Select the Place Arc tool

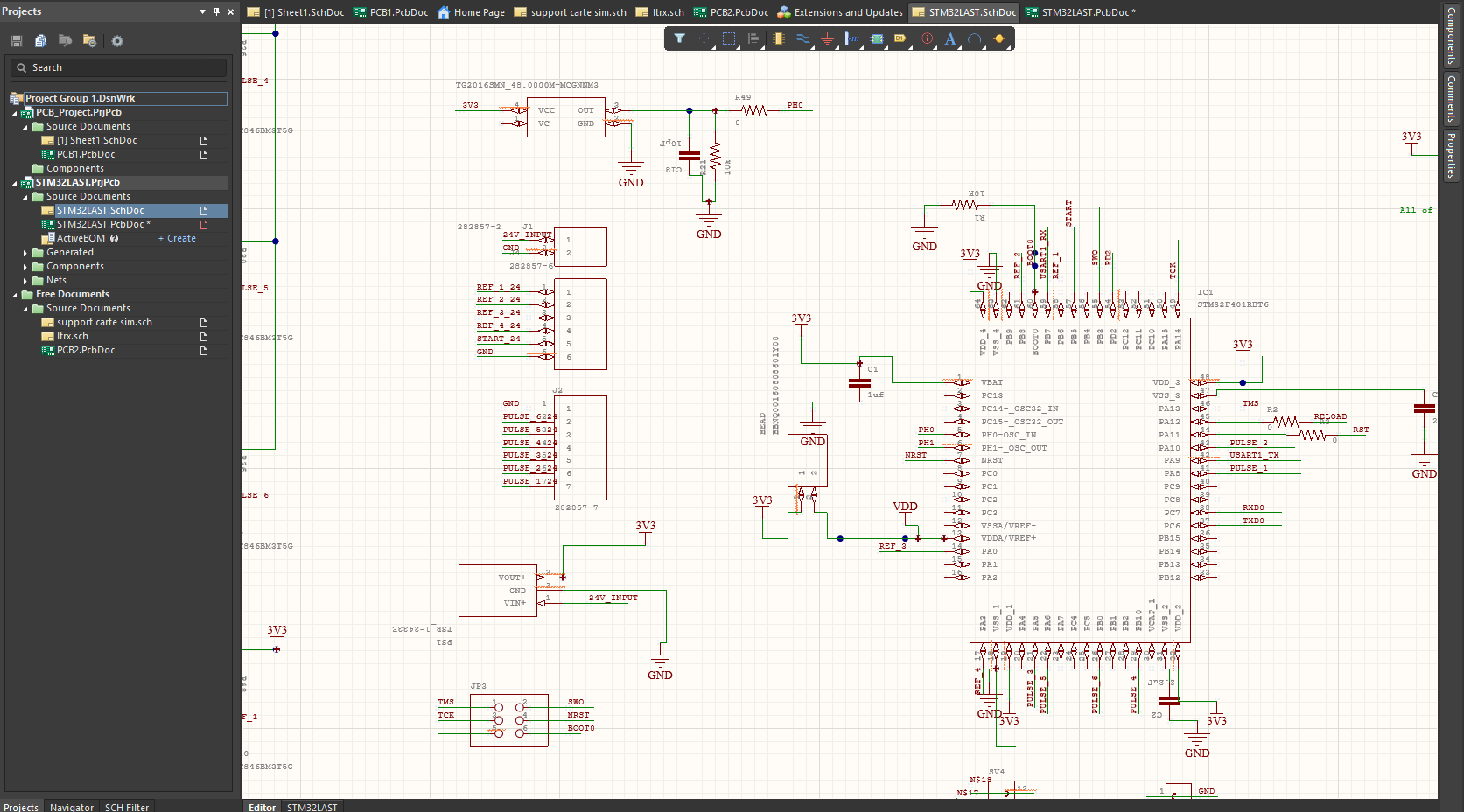point(975,38)
